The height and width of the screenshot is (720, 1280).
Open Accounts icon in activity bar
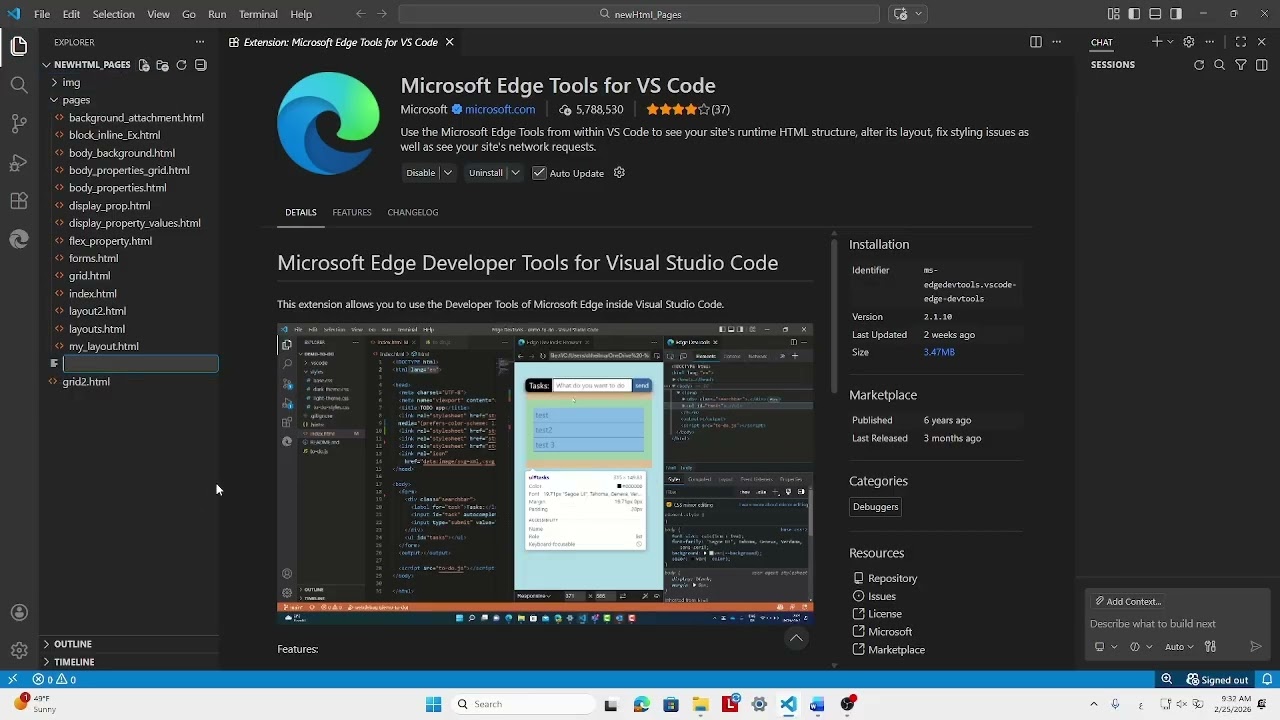point(19,612)
